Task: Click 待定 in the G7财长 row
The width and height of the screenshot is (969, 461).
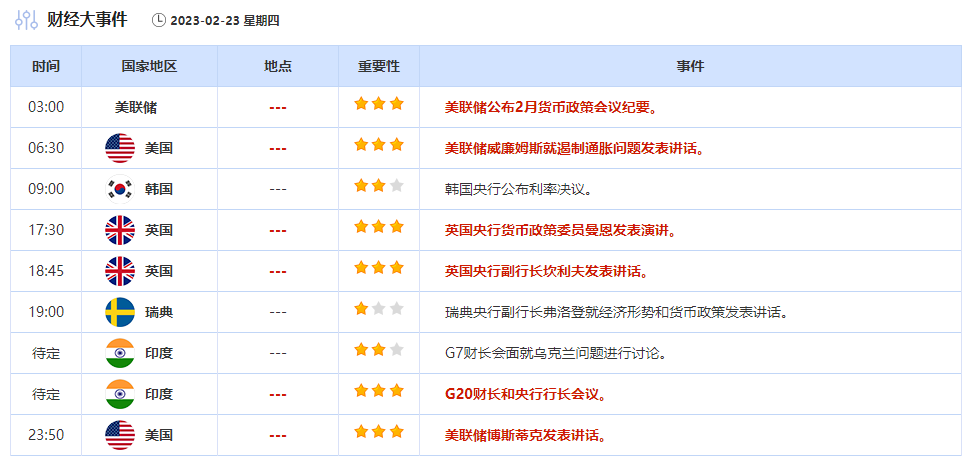Action: pos(46,353)
